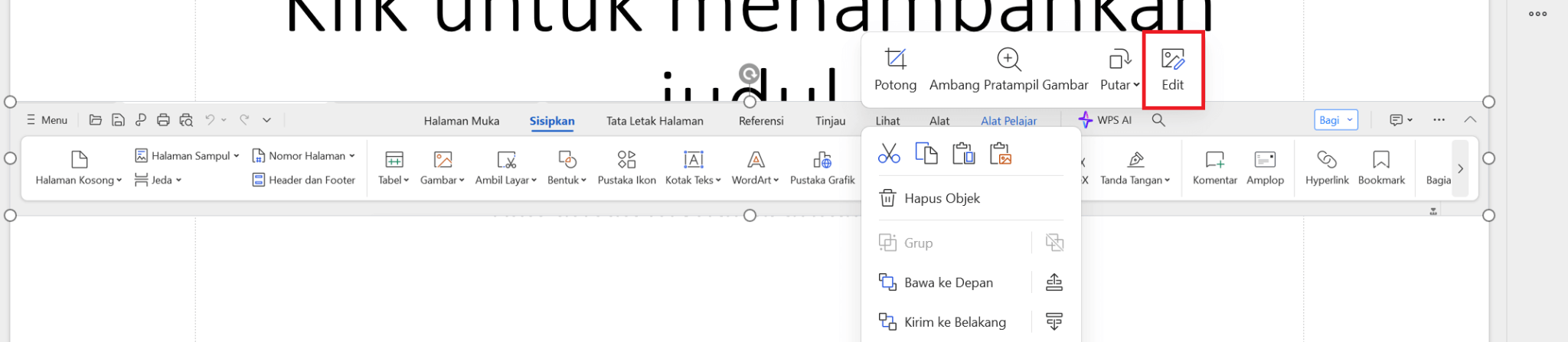Click the three-dot menu at top right
This screenshot has height=342, width=1568.
[1537, 14]
